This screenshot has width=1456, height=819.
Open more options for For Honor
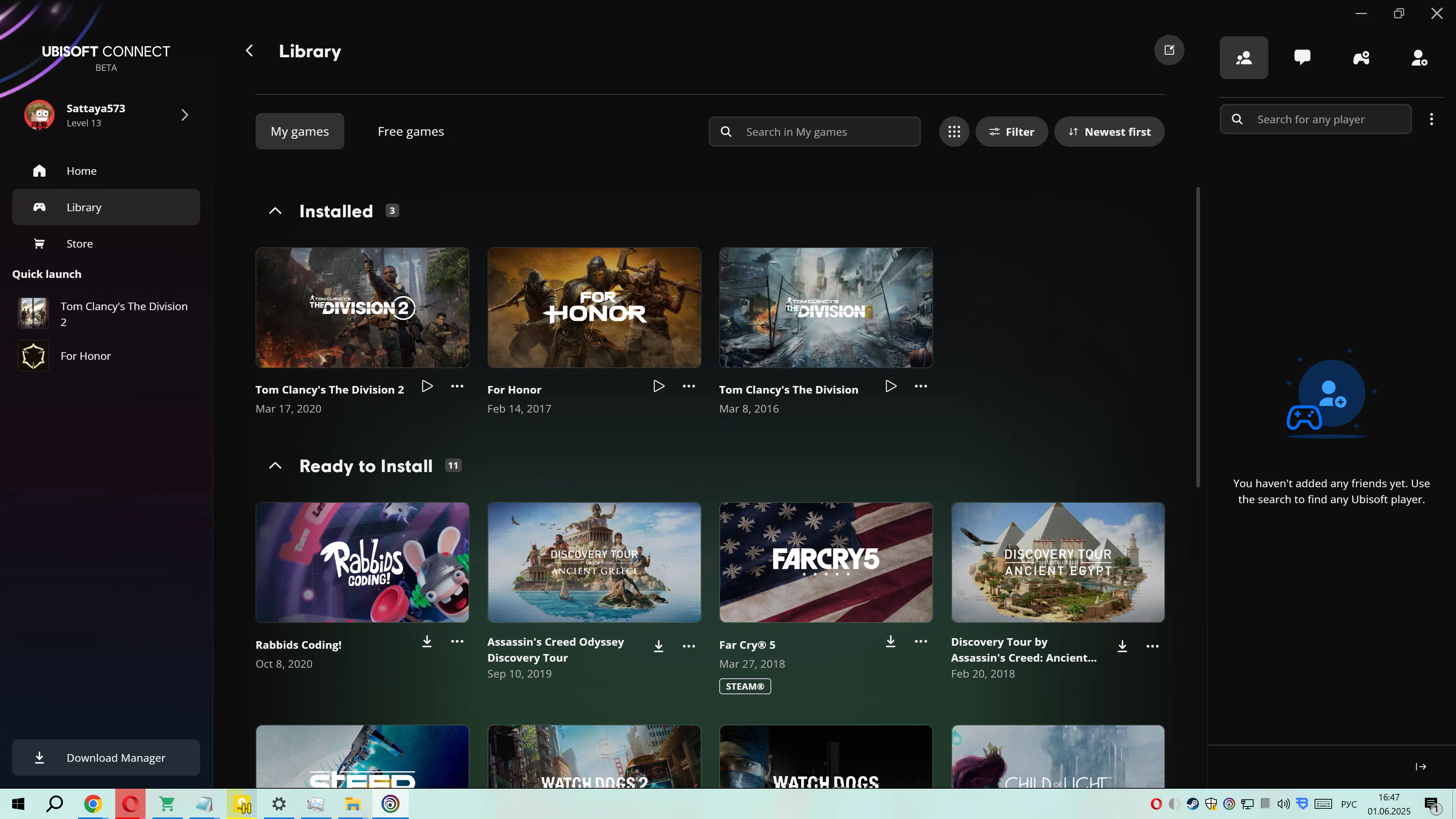point(689,386)
